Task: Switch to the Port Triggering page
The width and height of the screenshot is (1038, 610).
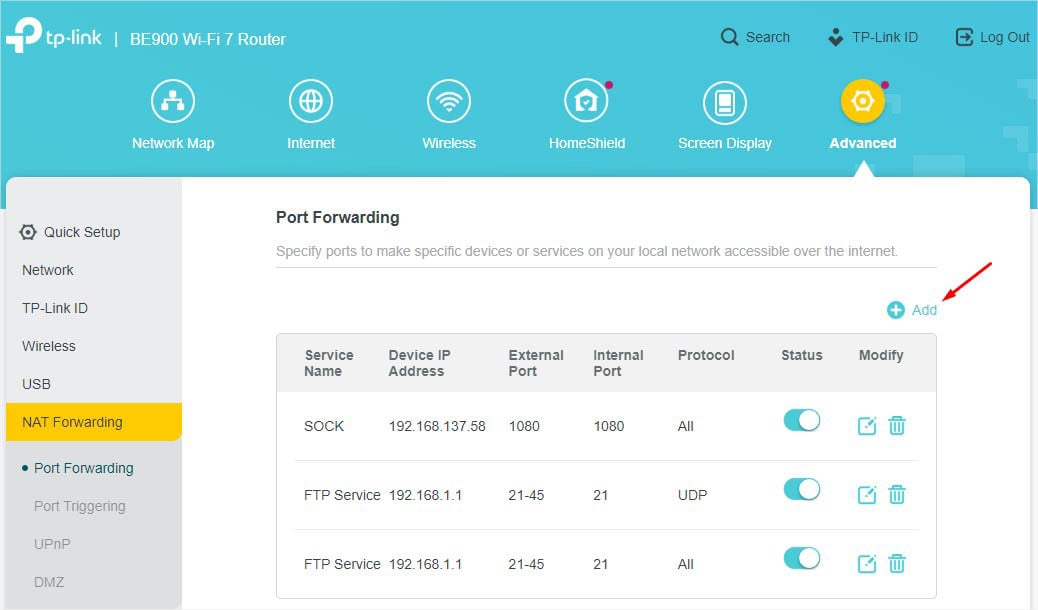Action: click(x=80, y=505)
